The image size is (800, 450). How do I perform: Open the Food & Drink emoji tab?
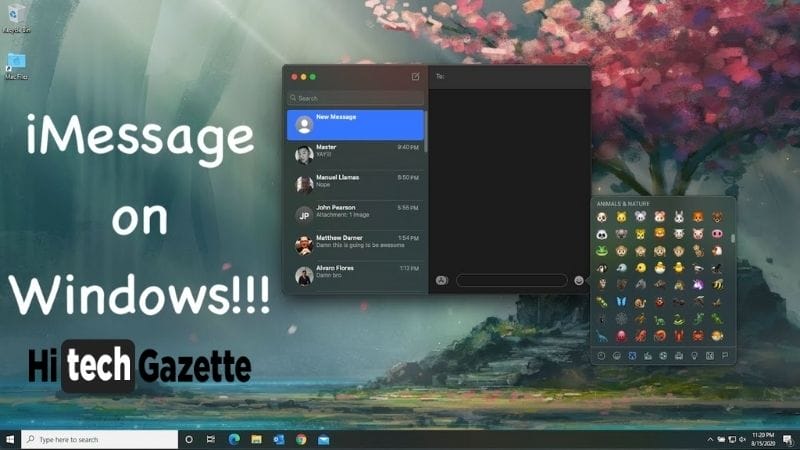click(x=647, y=356)
